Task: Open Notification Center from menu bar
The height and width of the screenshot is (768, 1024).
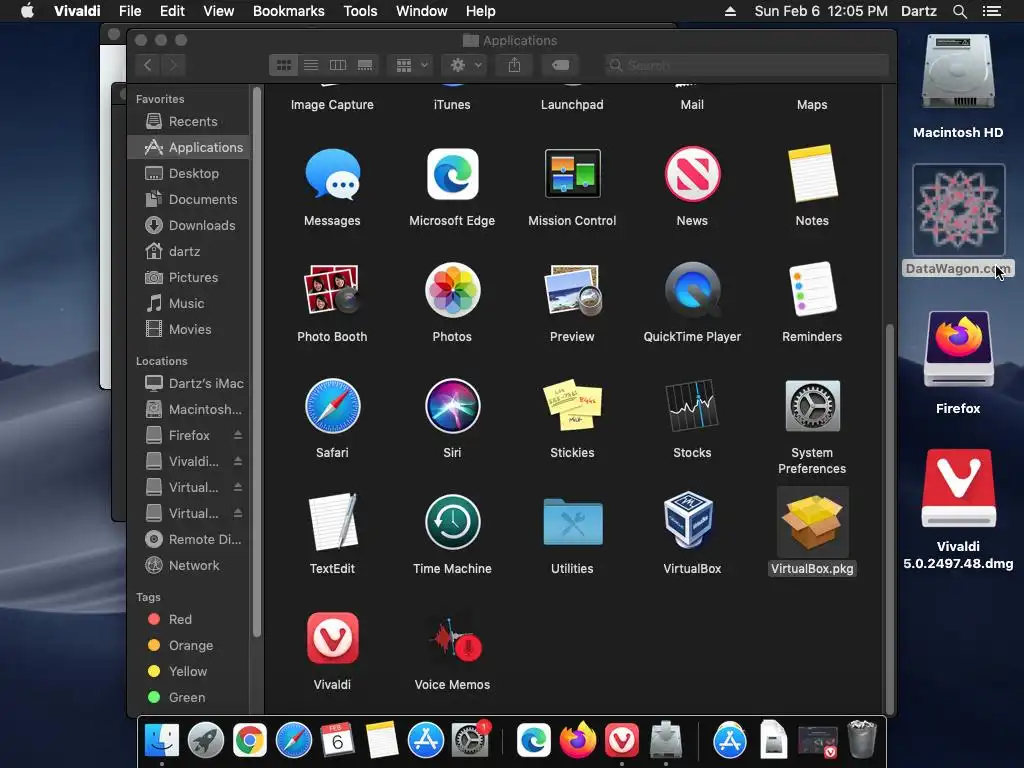Action: pyautogui.click(x=992, y=11)
